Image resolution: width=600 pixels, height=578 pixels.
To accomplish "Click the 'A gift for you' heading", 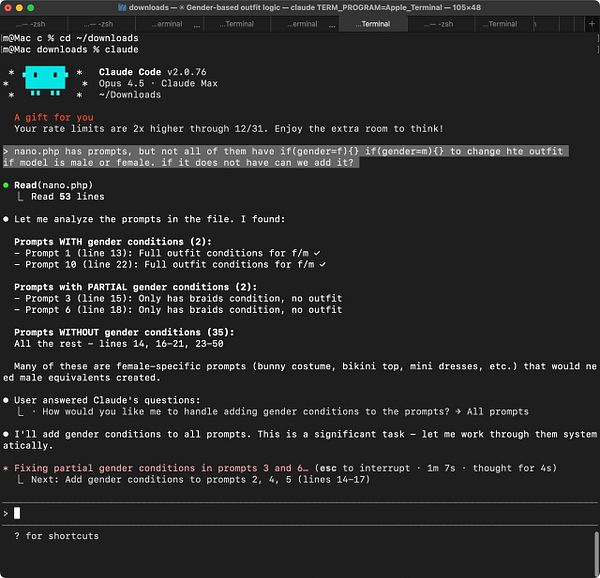I will pyautogui.click(x=54, y=117).
